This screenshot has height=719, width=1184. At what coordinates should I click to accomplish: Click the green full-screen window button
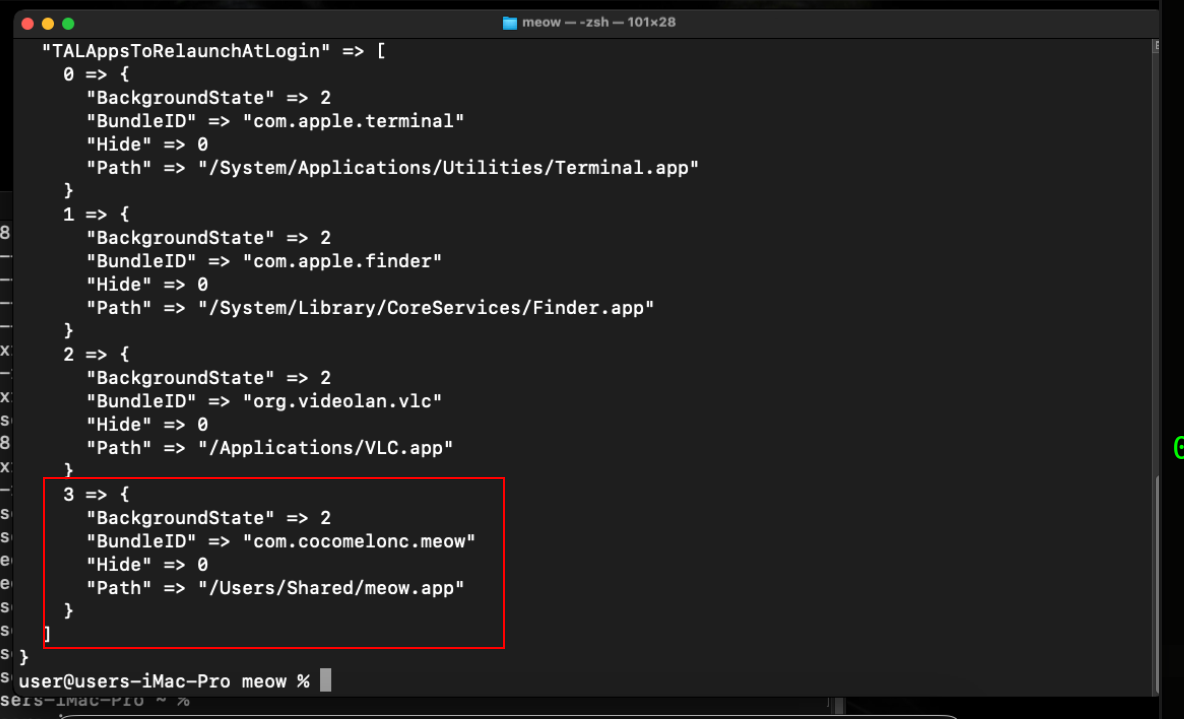tap(68, 22)
